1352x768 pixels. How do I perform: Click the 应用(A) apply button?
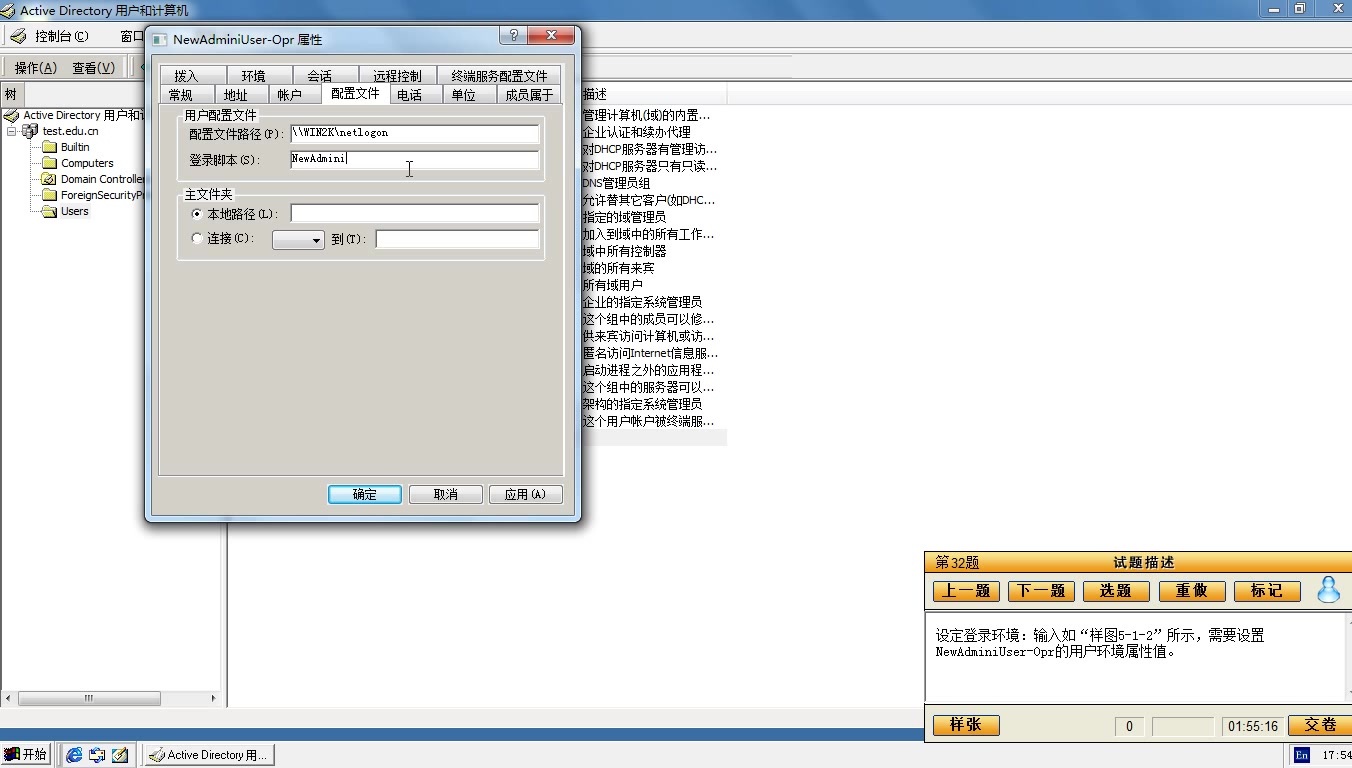click(x=525, y=494)
